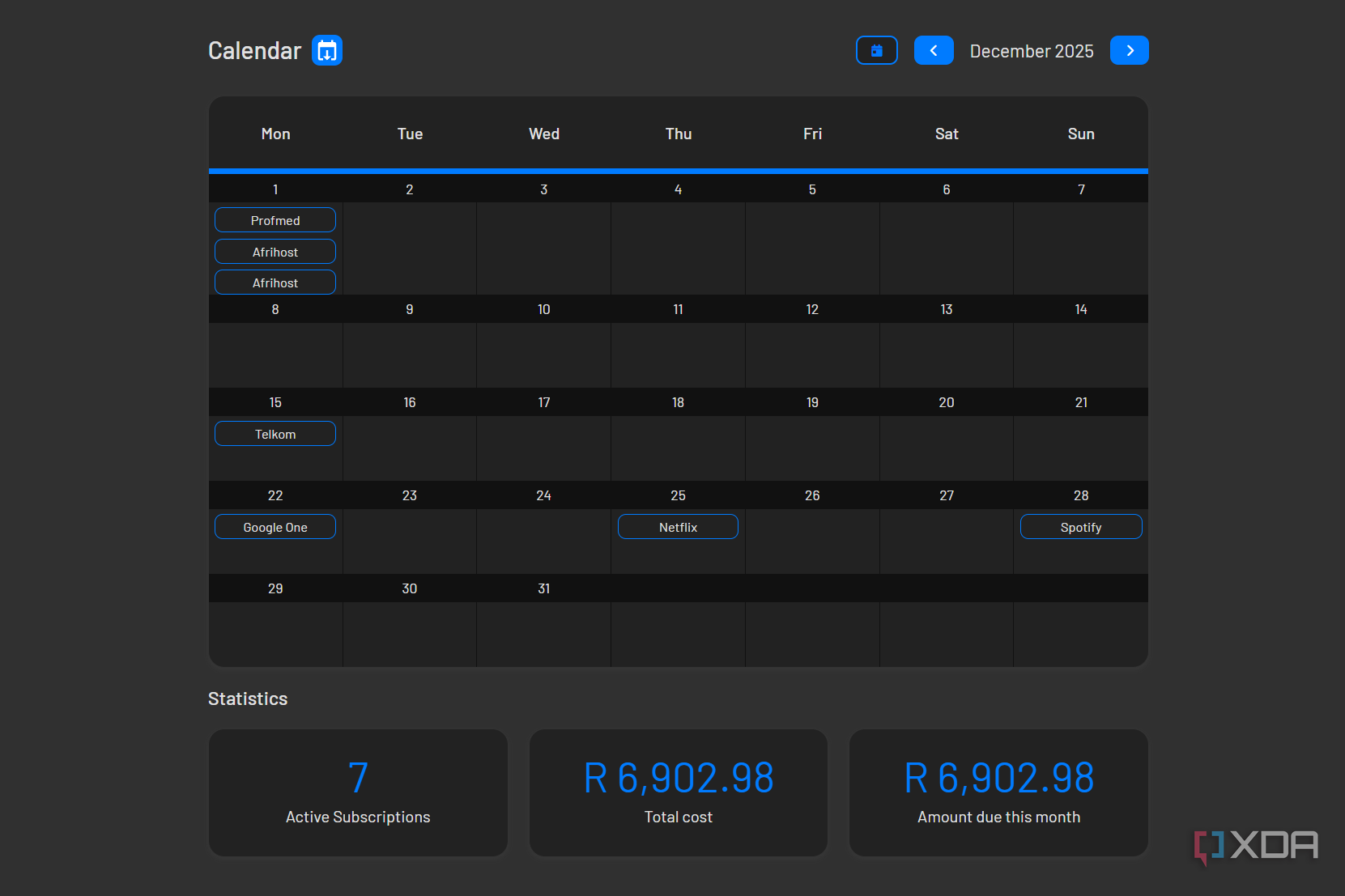Click the Tue column header
Screen dimensions: 1345x896
[x=410, y=134]
